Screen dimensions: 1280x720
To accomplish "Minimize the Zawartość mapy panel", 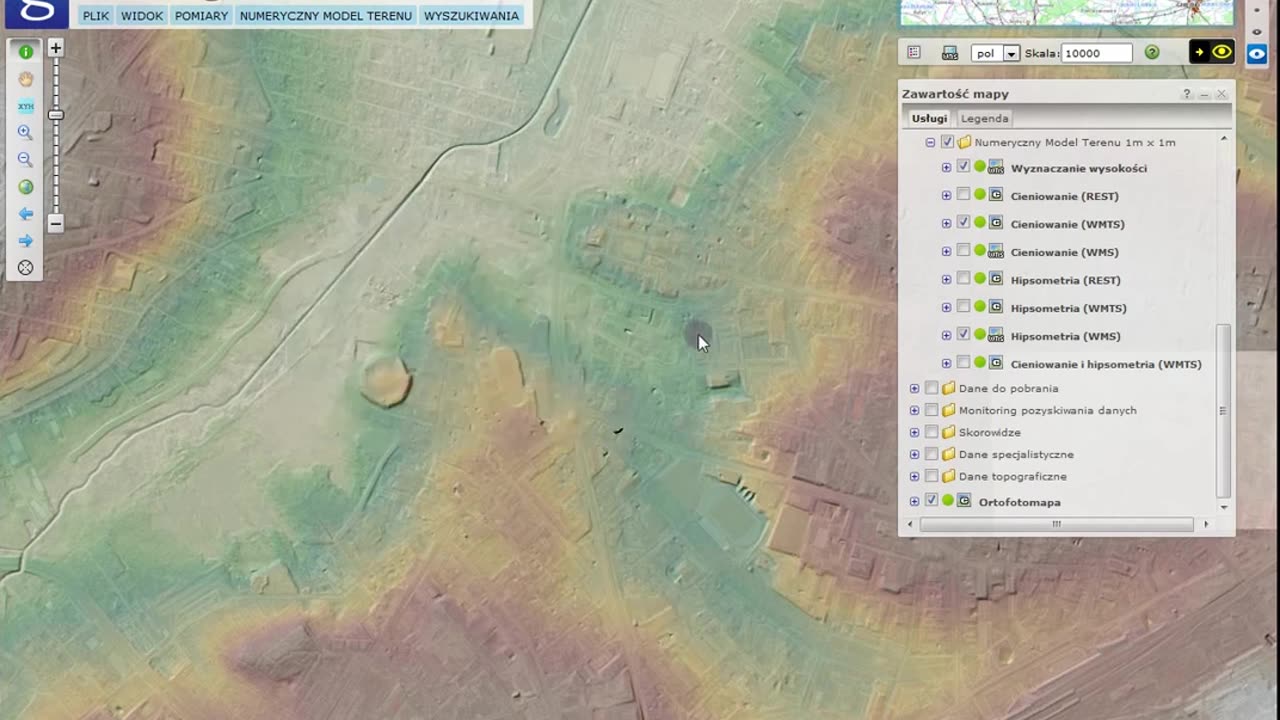I will point(1204,94).
